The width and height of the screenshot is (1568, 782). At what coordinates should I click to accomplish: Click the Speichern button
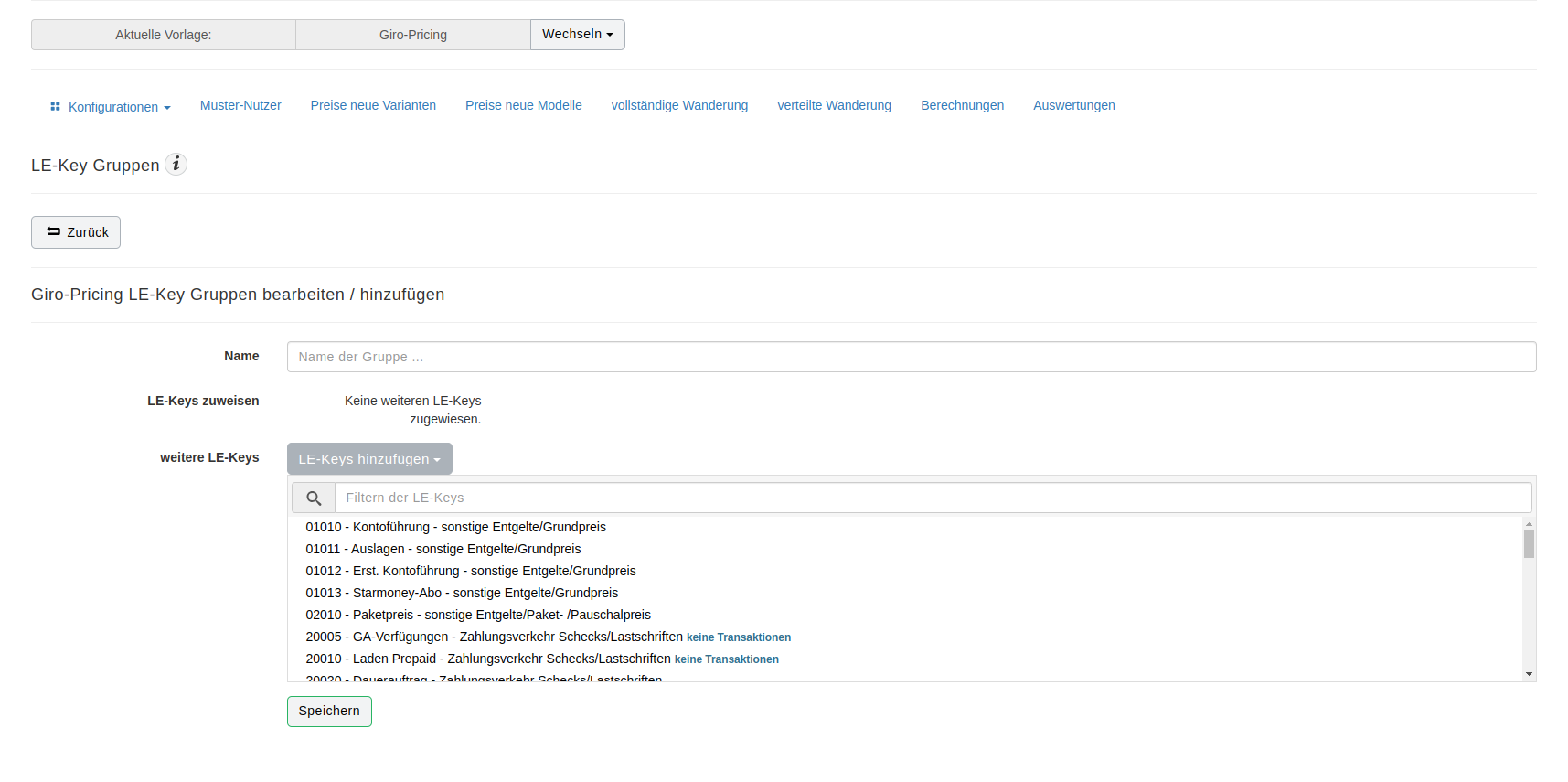329,712
